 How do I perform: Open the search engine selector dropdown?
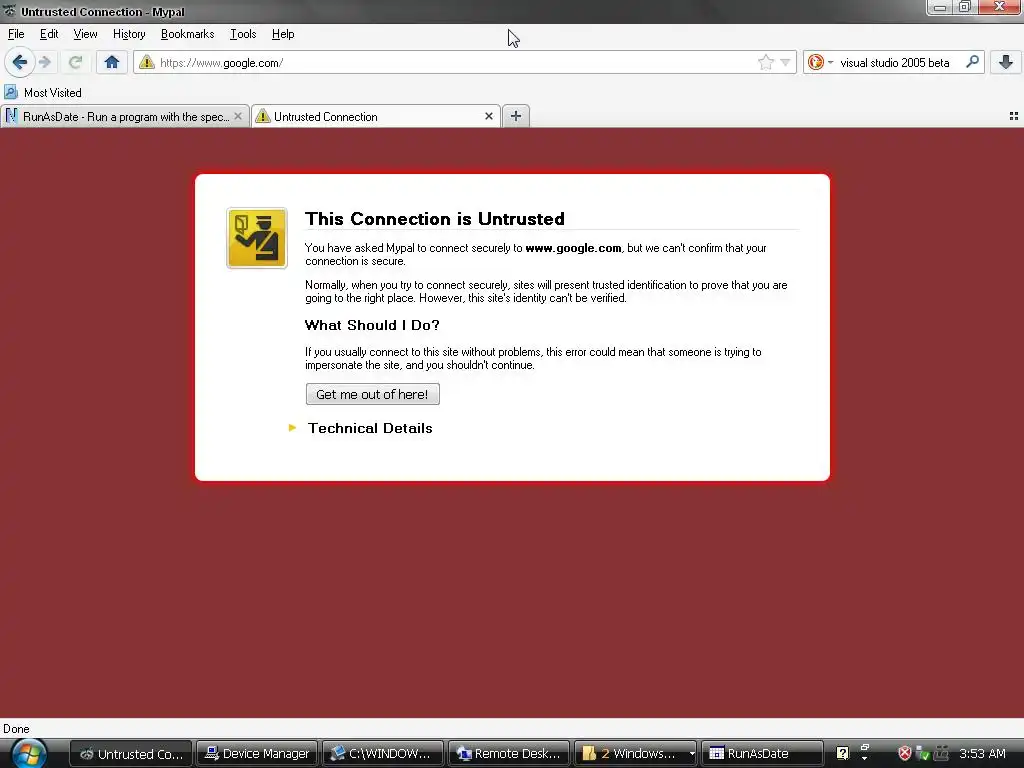point(820,62)
